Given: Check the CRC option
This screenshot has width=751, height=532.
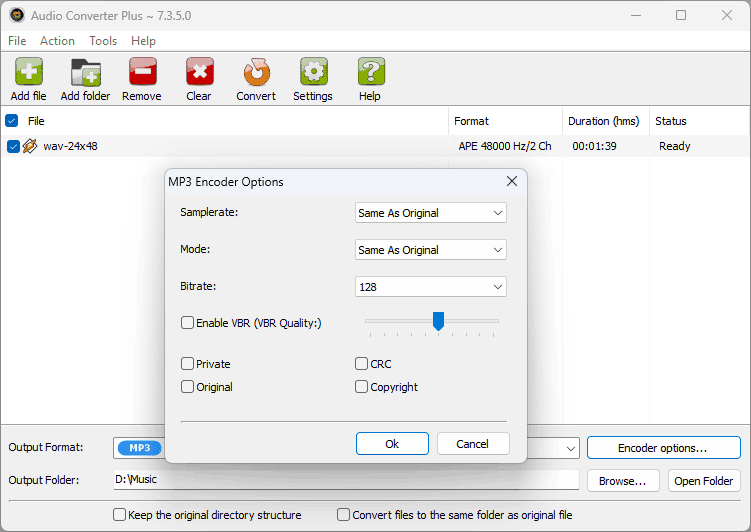Looking at the screenshot, I should [x=361, y=363].
